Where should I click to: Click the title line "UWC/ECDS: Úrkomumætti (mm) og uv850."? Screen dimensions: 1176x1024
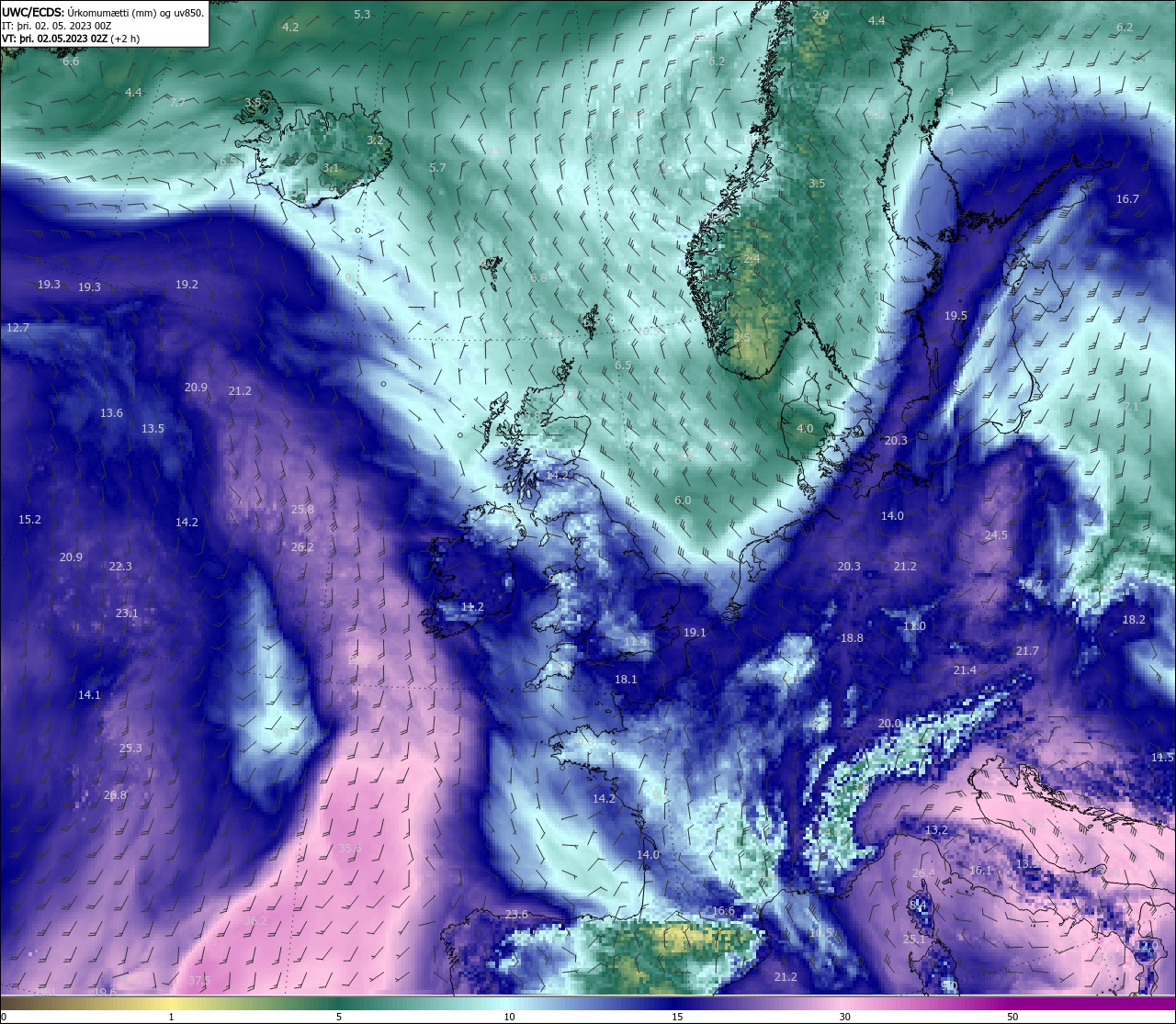(x=103, y=12)
